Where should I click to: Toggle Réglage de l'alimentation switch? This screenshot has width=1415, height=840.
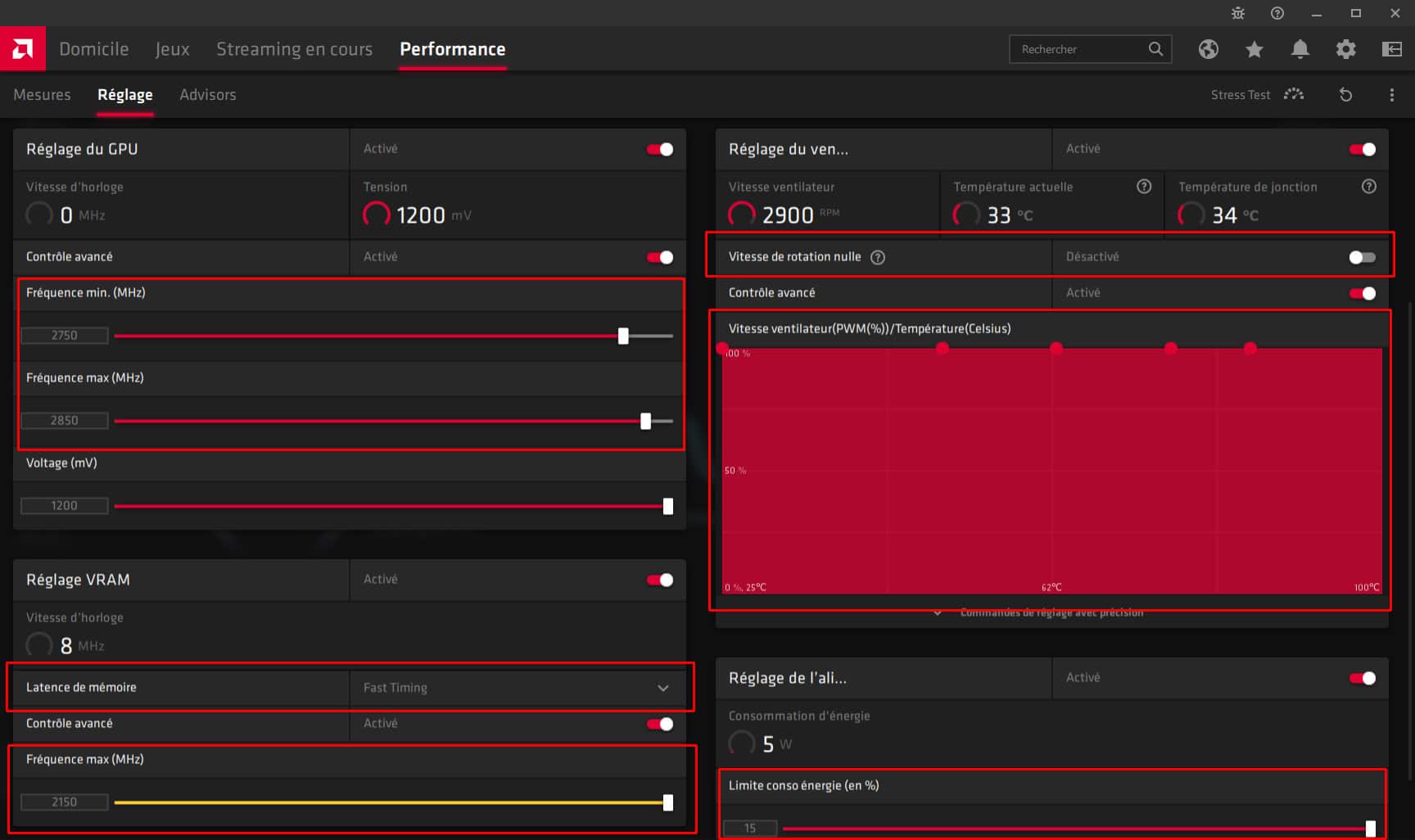(1362, 678)
